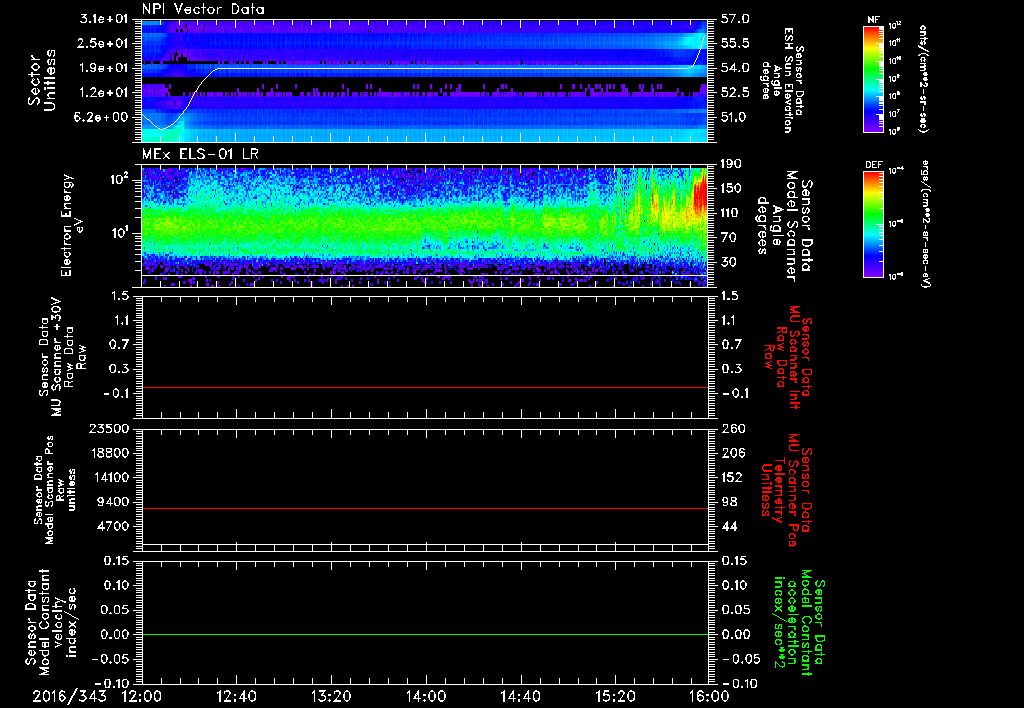The height and width of the screenshot is (708, 1024).
Task: Click the 13:20 time axis label
Action: [x=331, y=696]
